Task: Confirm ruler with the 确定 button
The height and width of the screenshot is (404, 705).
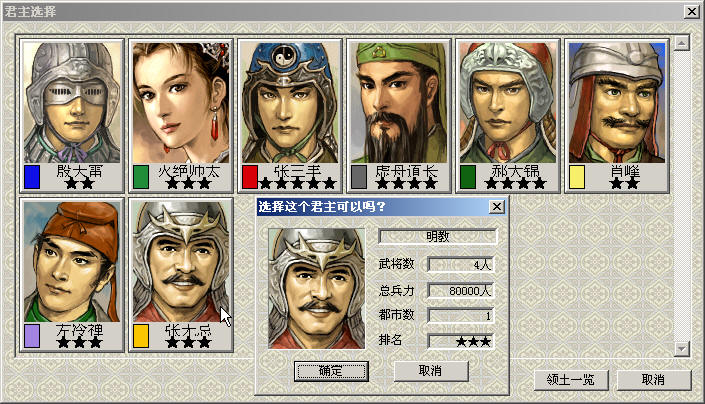Action: (x=331, y=371)
